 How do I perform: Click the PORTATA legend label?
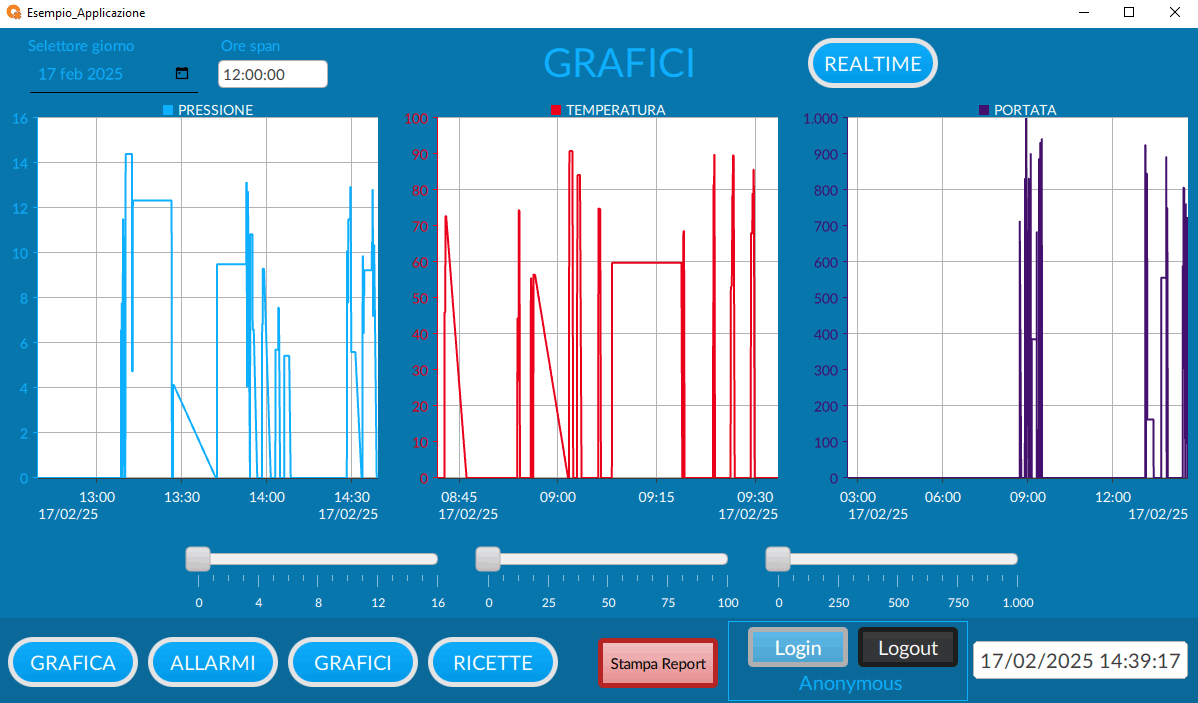coord(1025,110)
